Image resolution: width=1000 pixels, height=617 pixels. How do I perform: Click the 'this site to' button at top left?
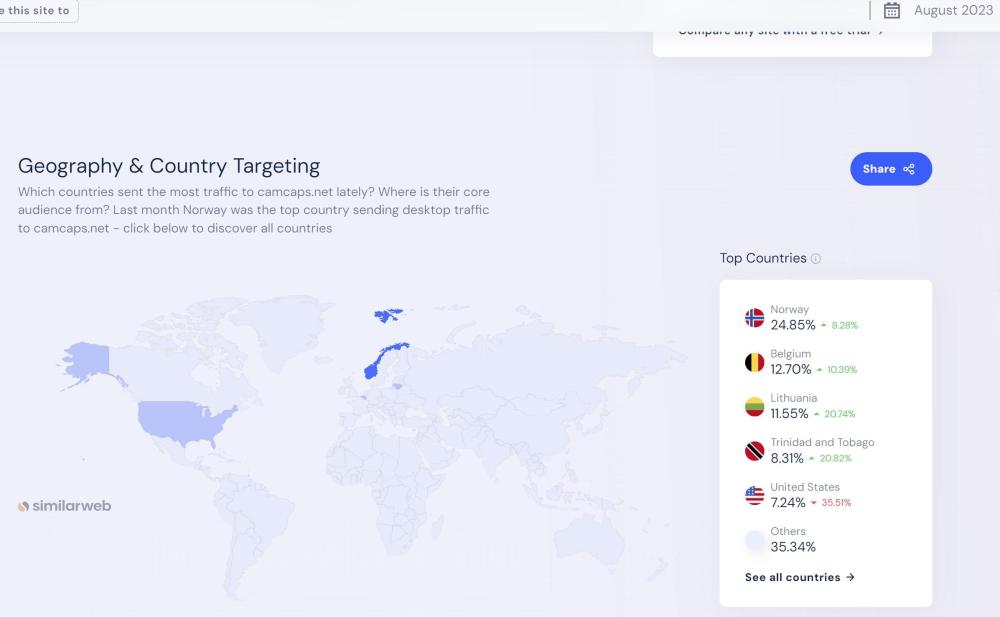point(38,11)
